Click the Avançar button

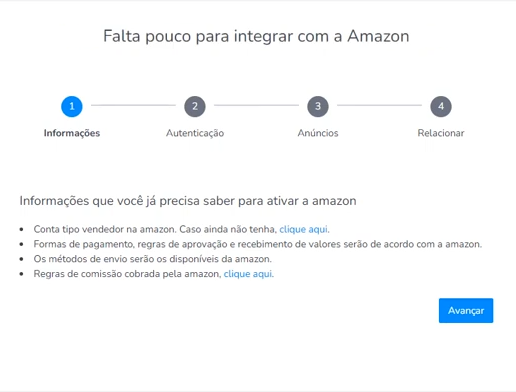point(466,310)
